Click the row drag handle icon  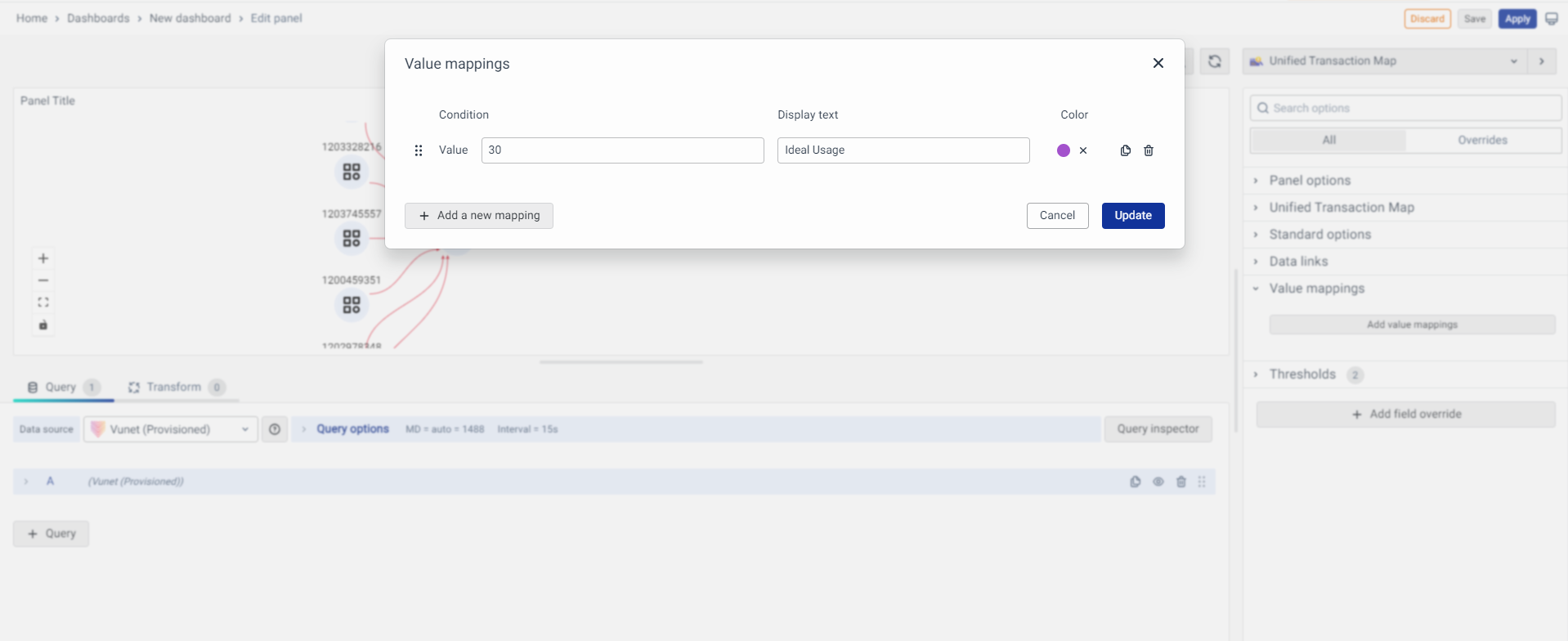tap(419, 150)
